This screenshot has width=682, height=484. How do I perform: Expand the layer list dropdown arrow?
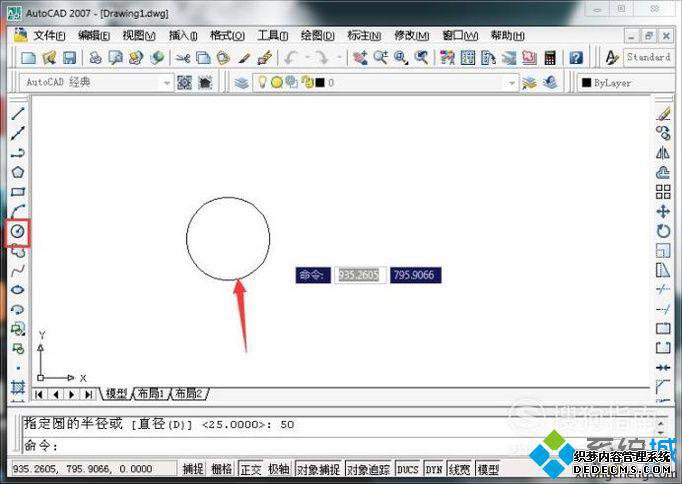point(512,83)
